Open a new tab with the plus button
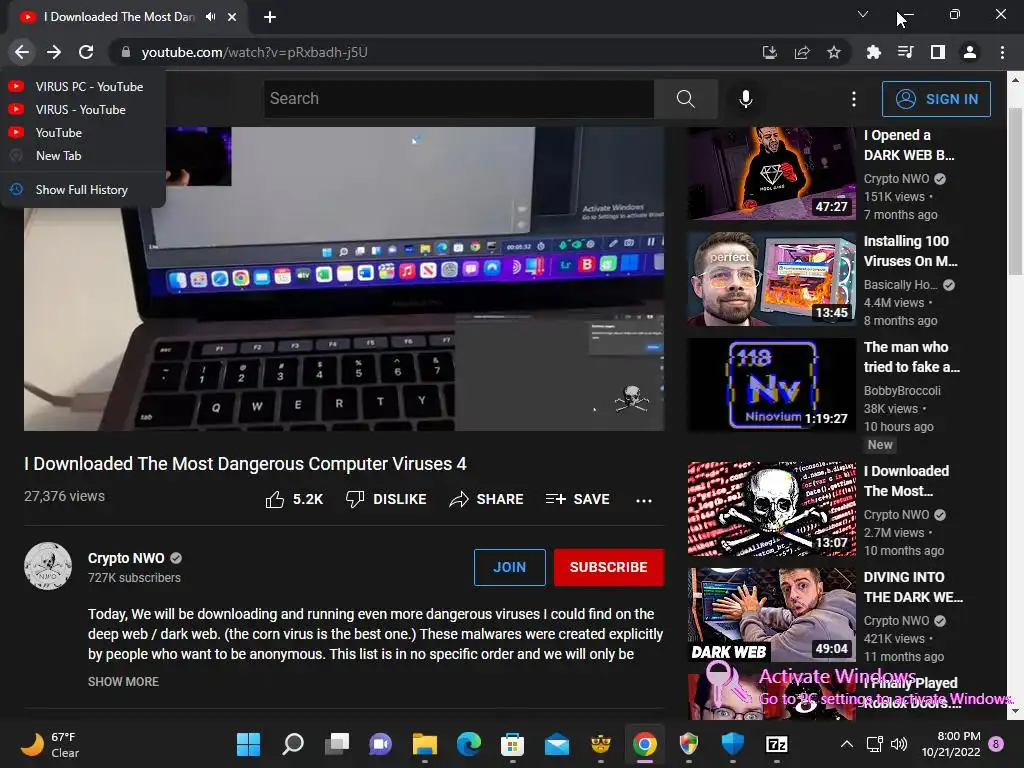The height and width of the screenshot is (768, 1024). [270, 17]
